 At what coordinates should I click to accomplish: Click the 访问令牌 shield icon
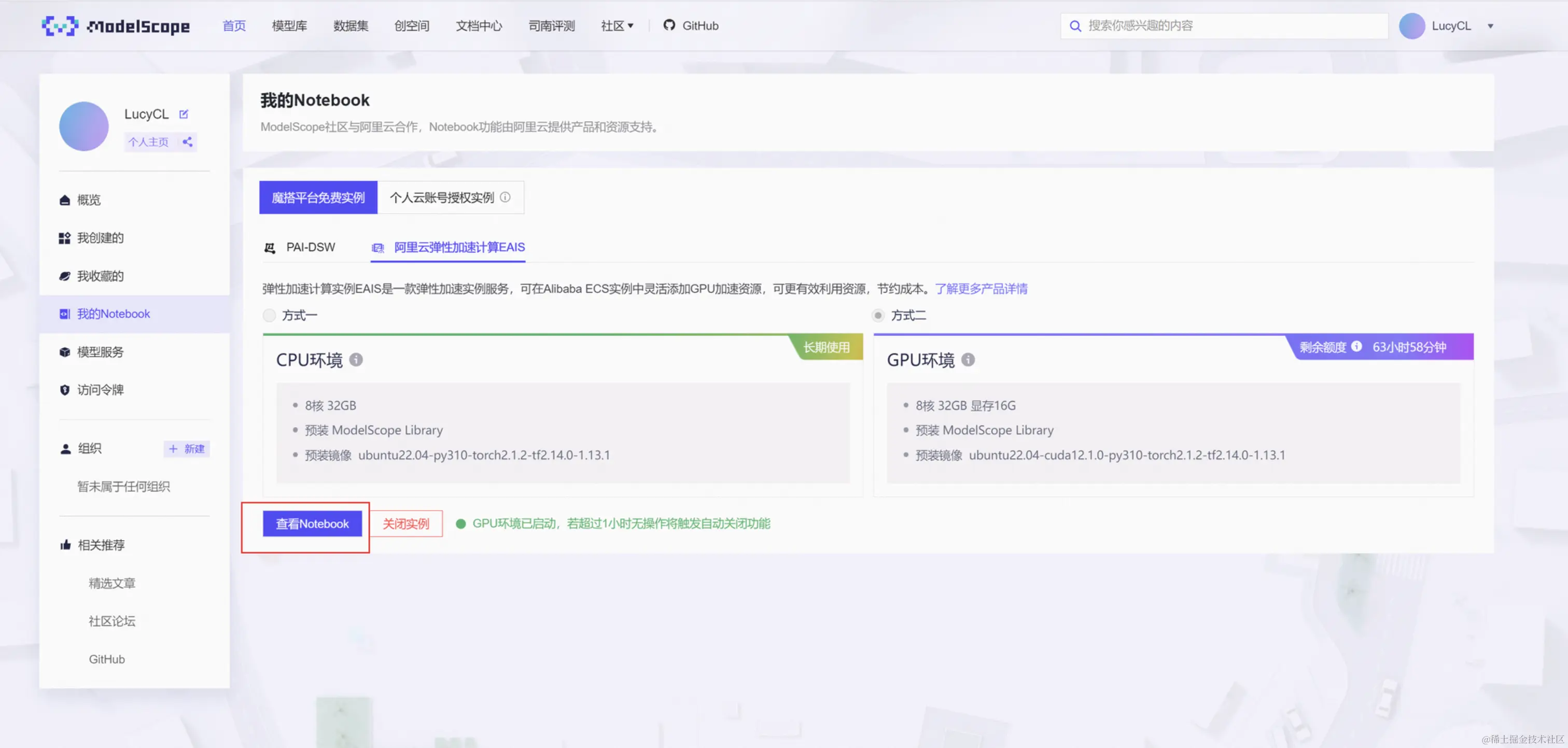64,390
